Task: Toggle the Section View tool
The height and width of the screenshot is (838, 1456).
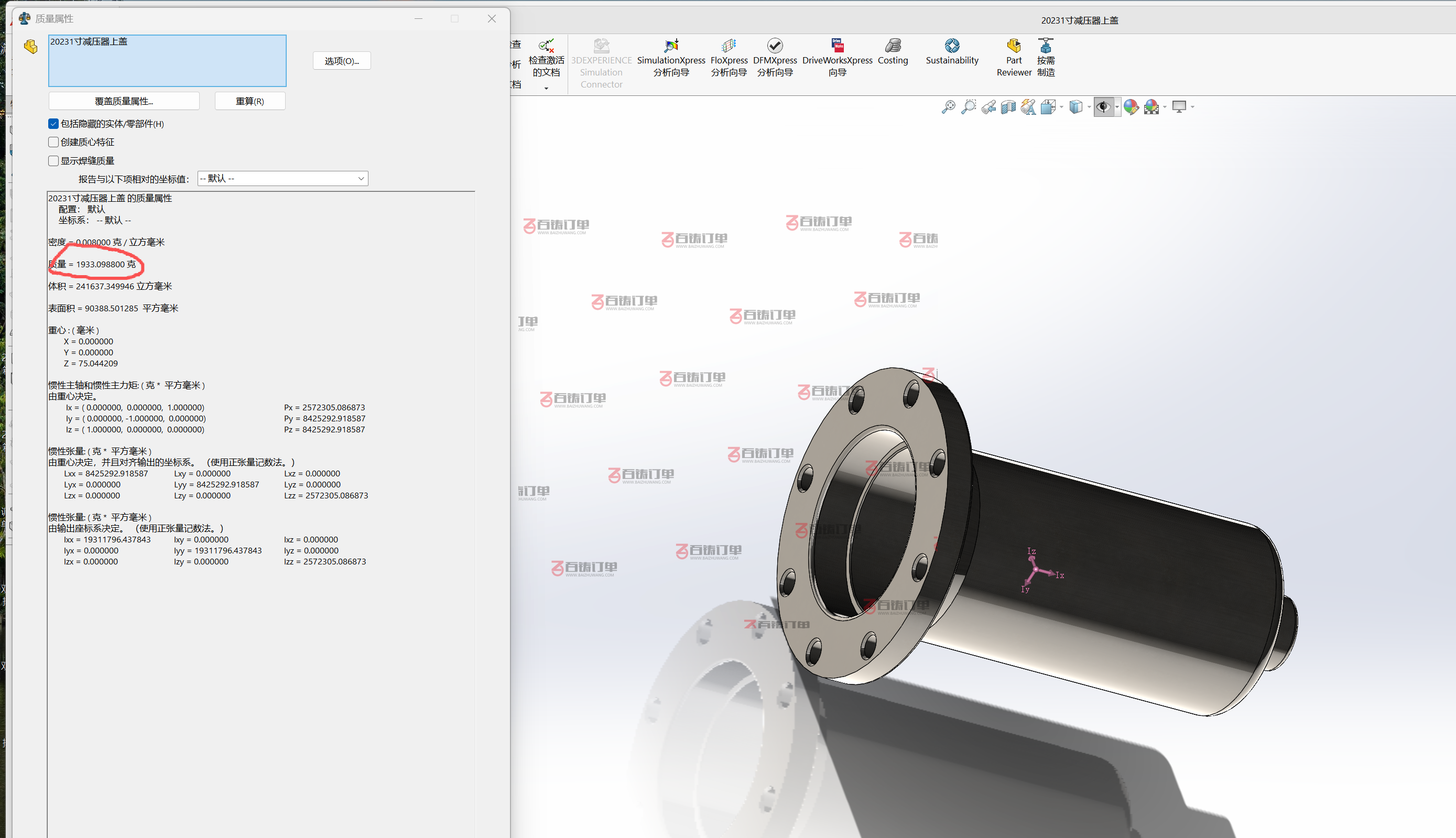Action: [1008, 106]
